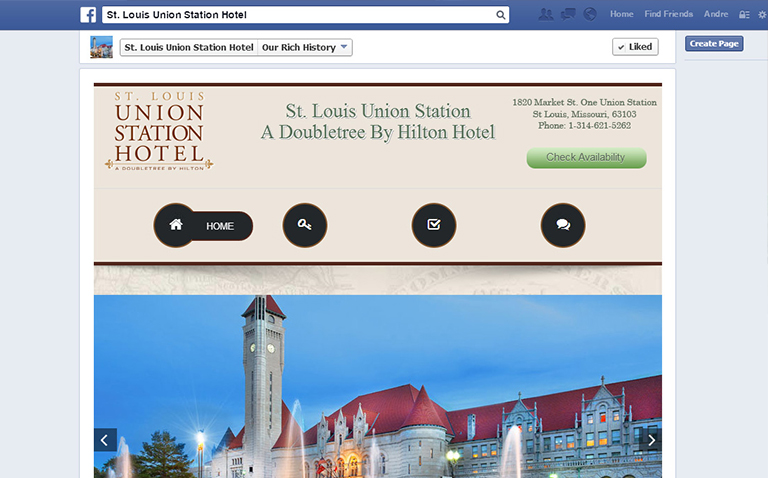Click the chat bubbles circle button

tap(563, 225)
